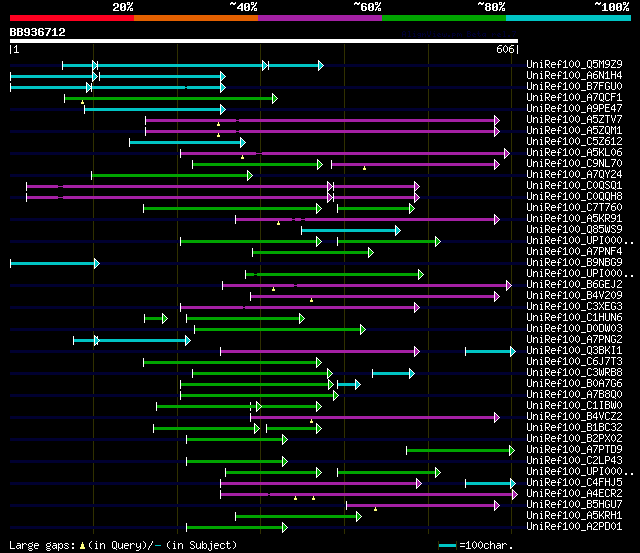Open hit UniRef100_Q85WS9

pos(574,230)
